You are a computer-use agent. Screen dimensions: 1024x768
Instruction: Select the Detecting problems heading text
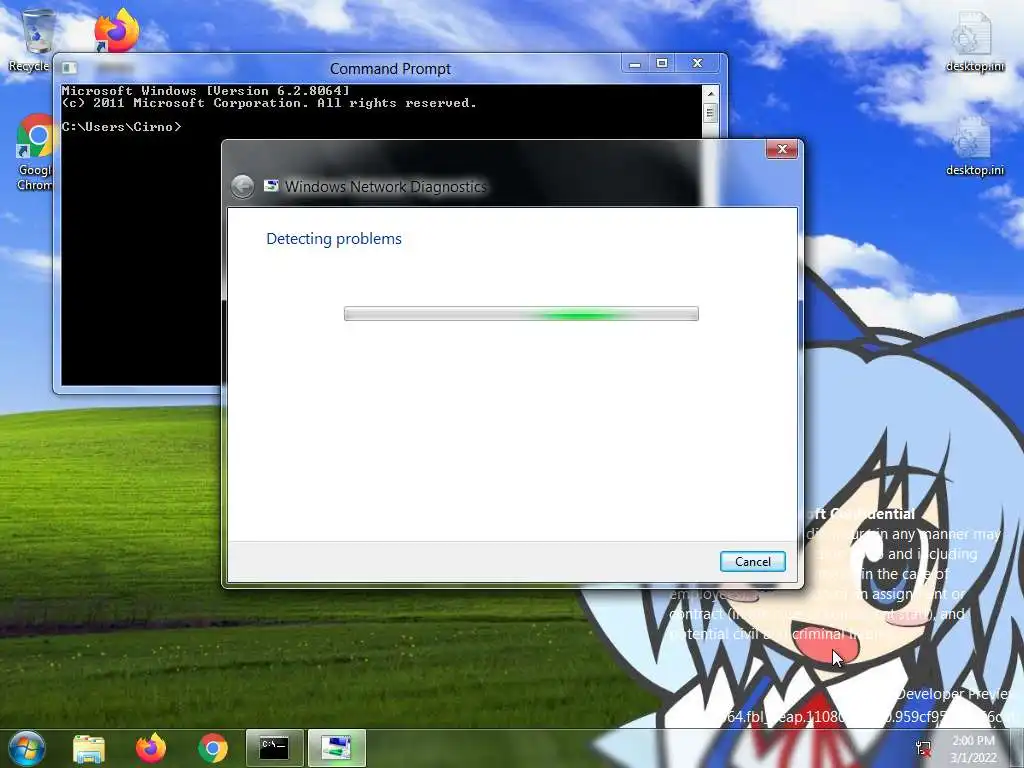click(334, 239)
